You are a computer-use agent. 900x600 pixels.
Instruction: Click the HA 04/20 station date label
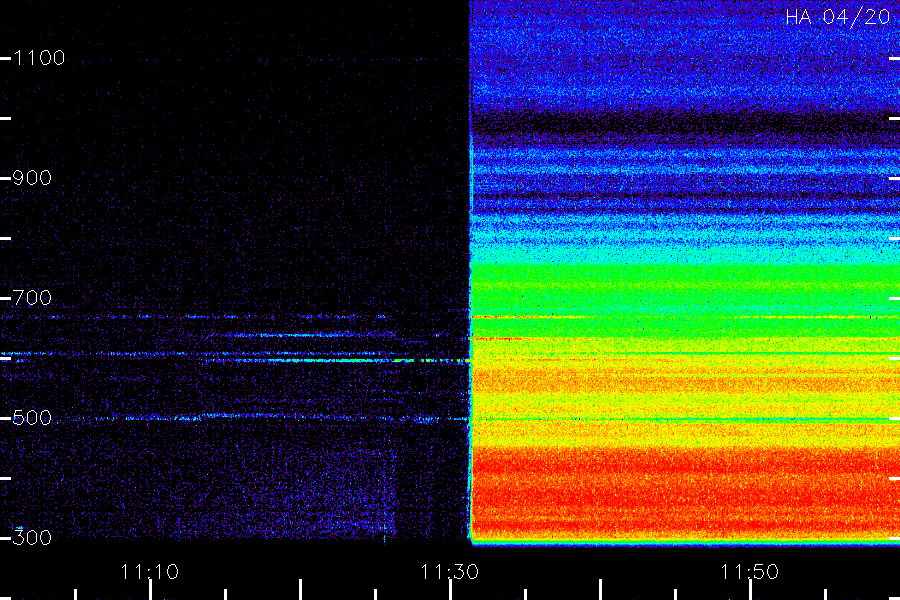point(837,17)
